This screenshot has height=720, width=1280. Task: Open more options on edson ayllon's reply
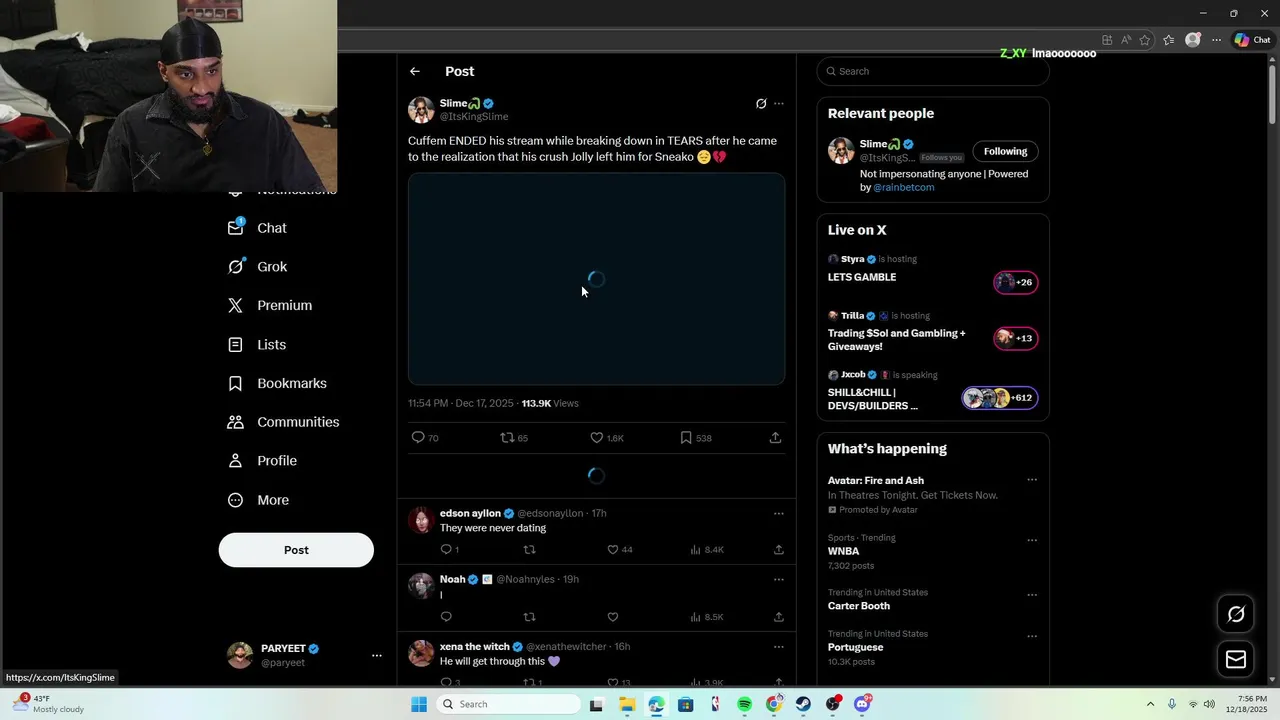tap(779, 513)
